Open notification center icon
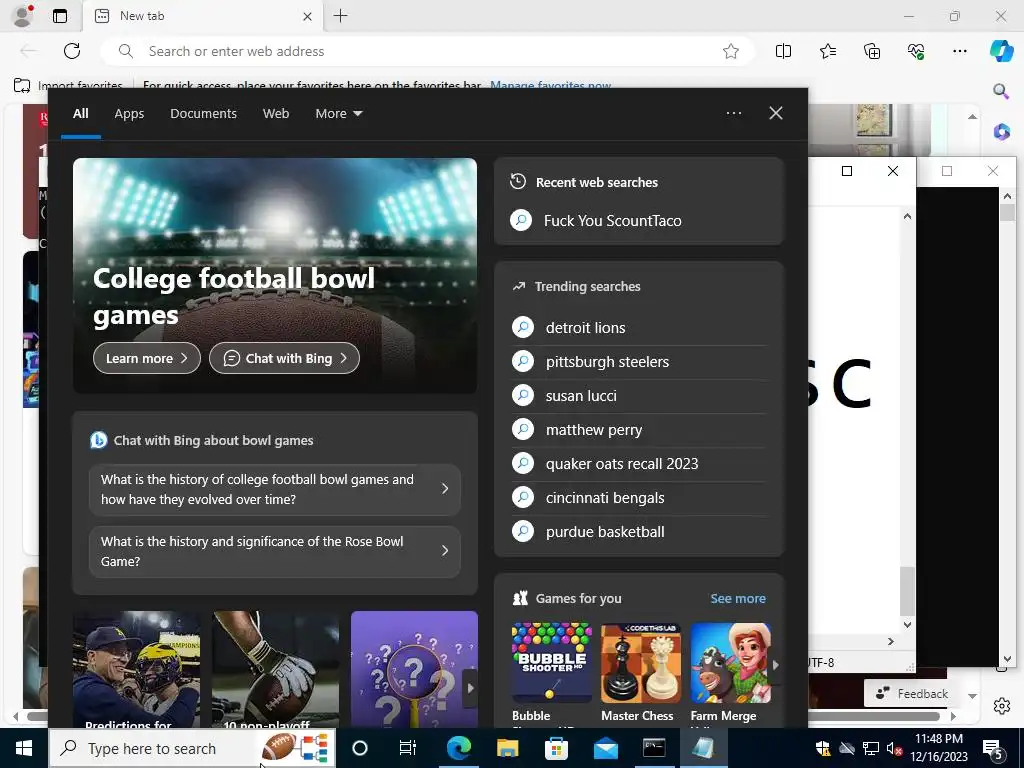Viewport: 1024px width, 768px height. pos(993,748)
